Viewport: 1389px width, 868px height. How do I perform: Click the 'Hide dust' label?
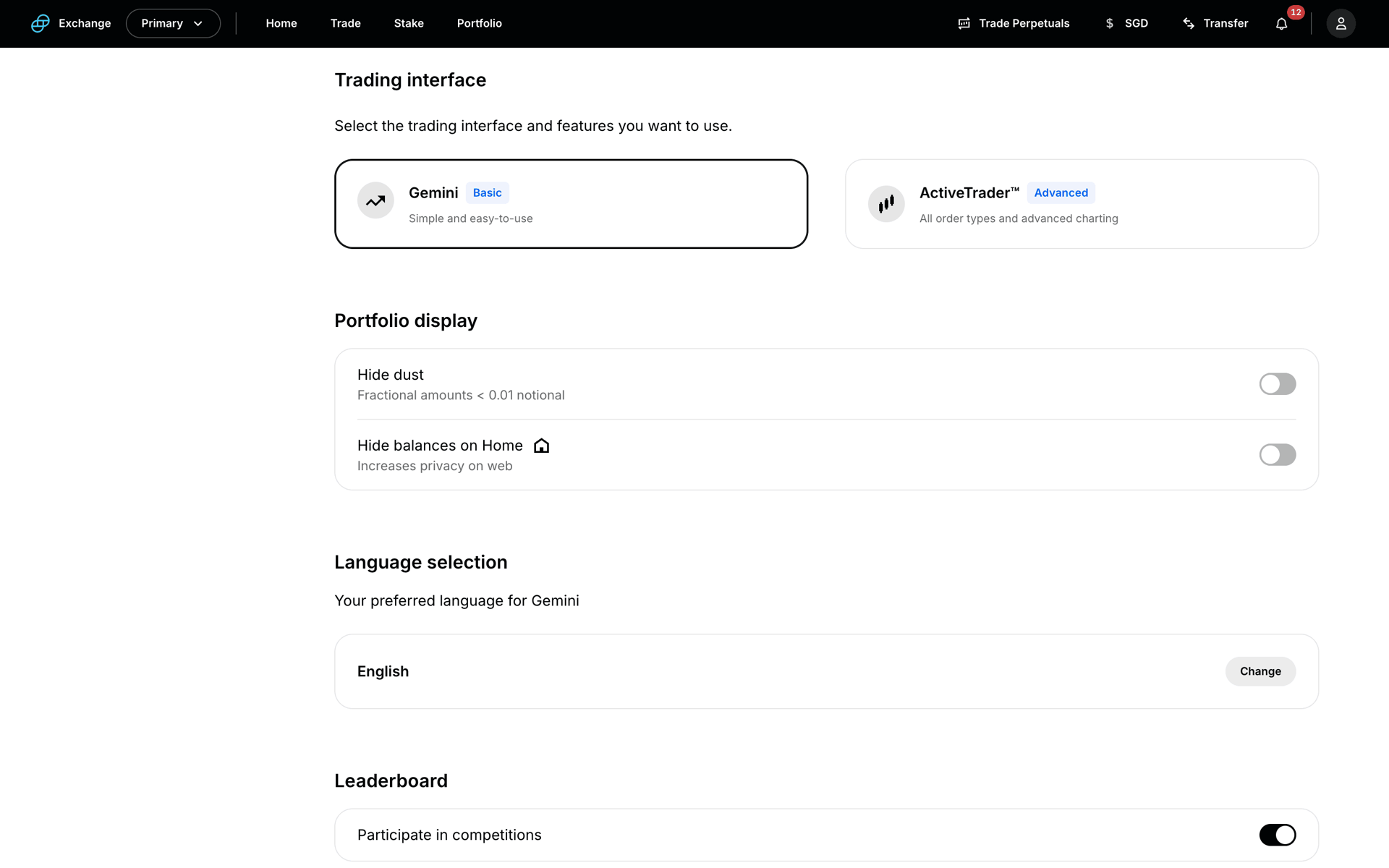(x=391, y=375)
